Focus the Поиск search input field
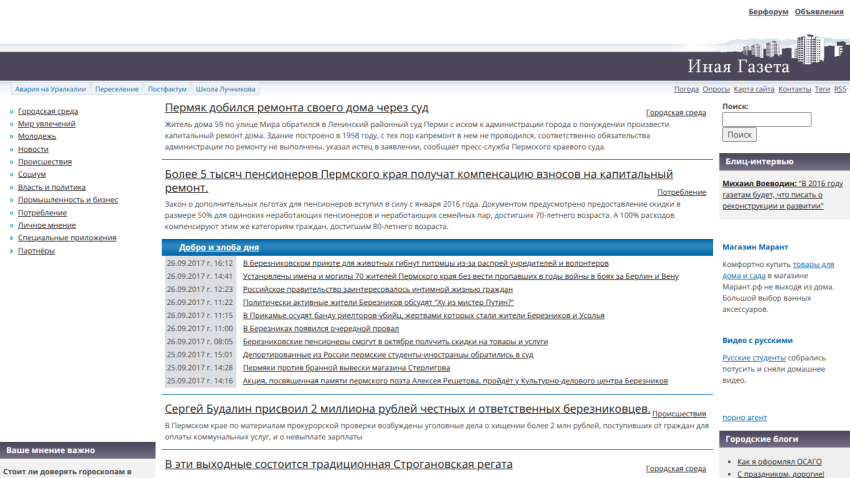 pyautogui.click(x=767, y=119)
